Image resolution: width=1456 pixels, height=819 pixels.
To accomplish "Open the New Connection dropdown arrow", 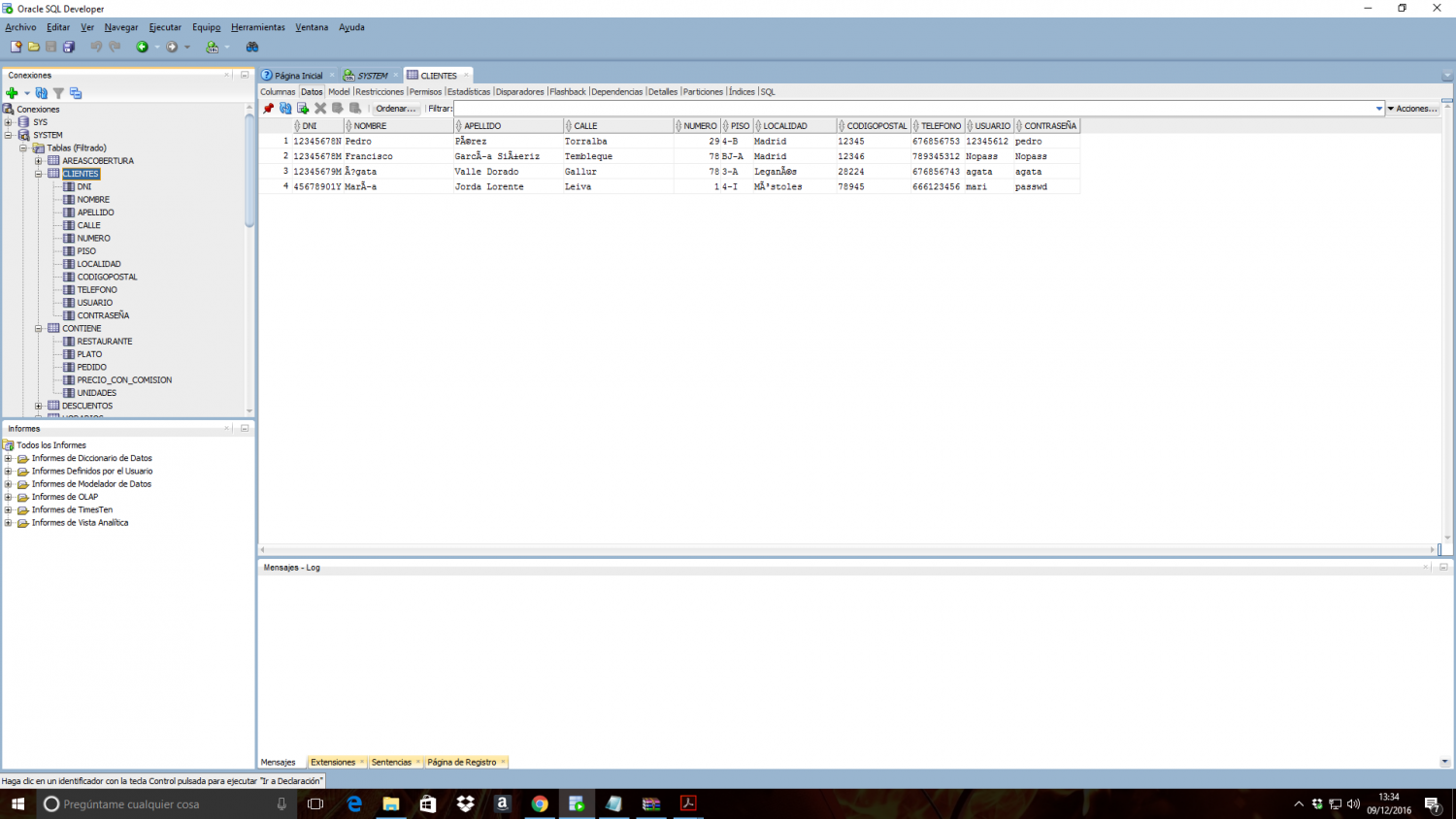I will 27,93.
